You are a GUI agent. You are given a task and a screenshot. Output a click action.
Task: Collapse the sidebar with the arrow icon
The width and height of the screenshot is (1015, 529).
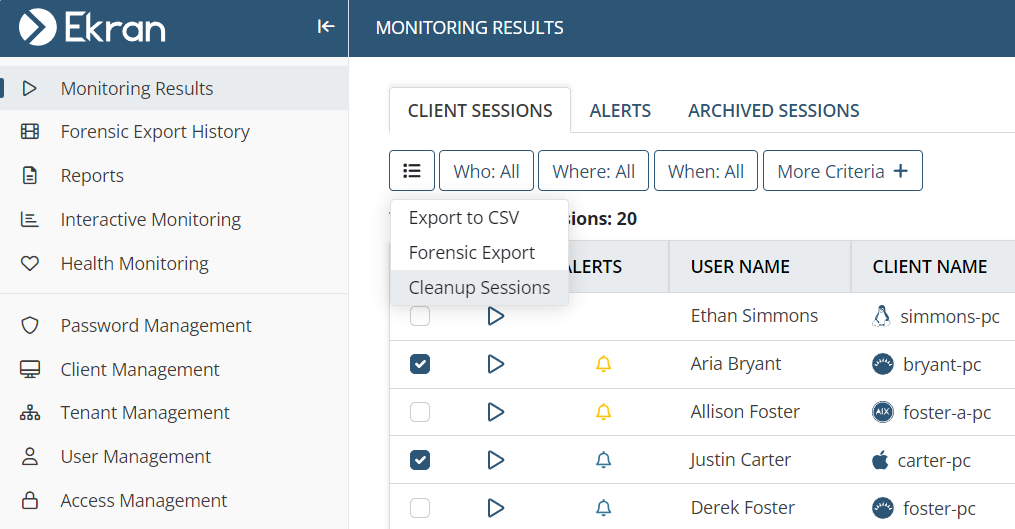tap(325, 27)
